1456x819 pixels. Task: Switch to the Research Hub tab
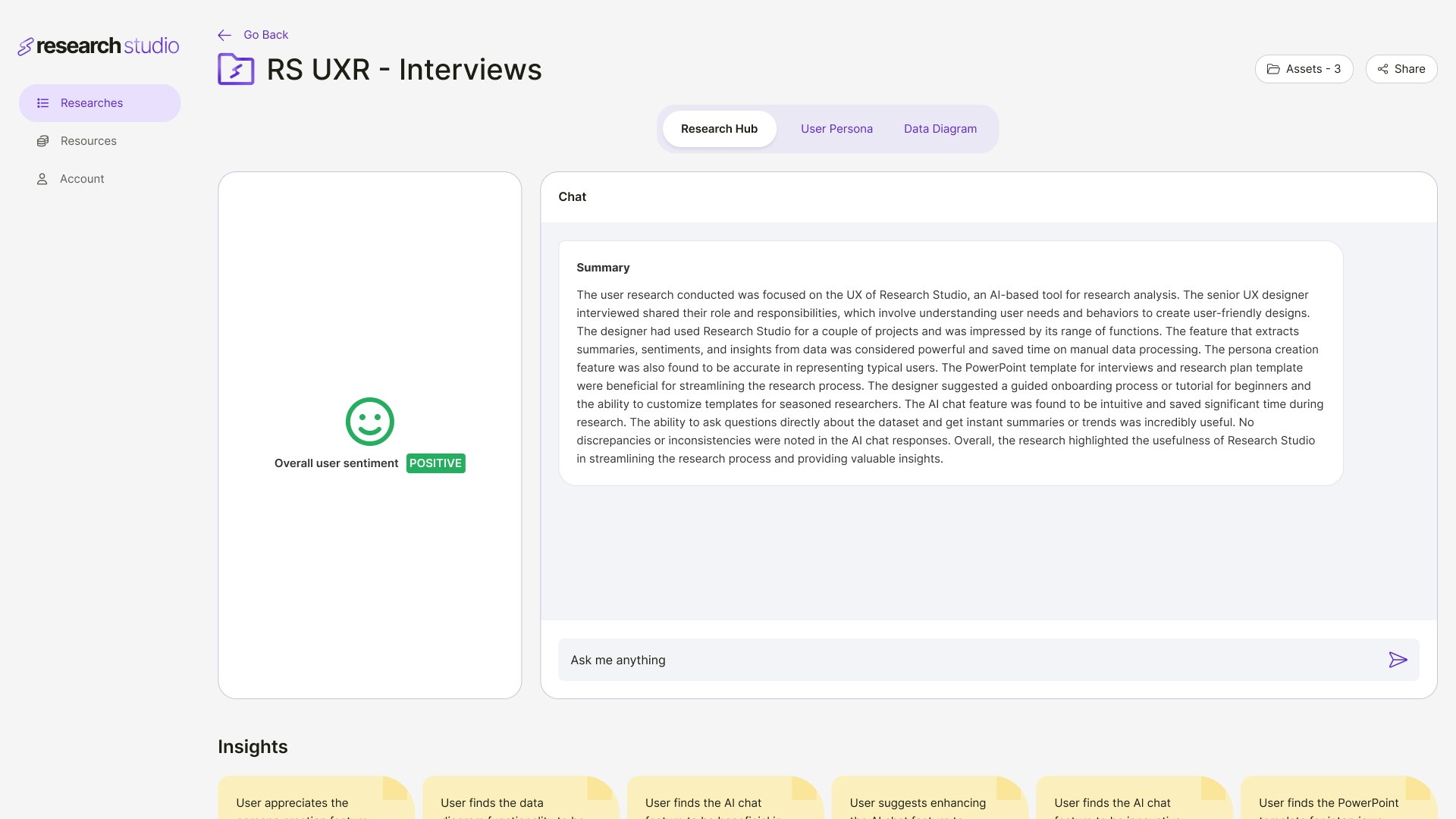pos(719,129)
